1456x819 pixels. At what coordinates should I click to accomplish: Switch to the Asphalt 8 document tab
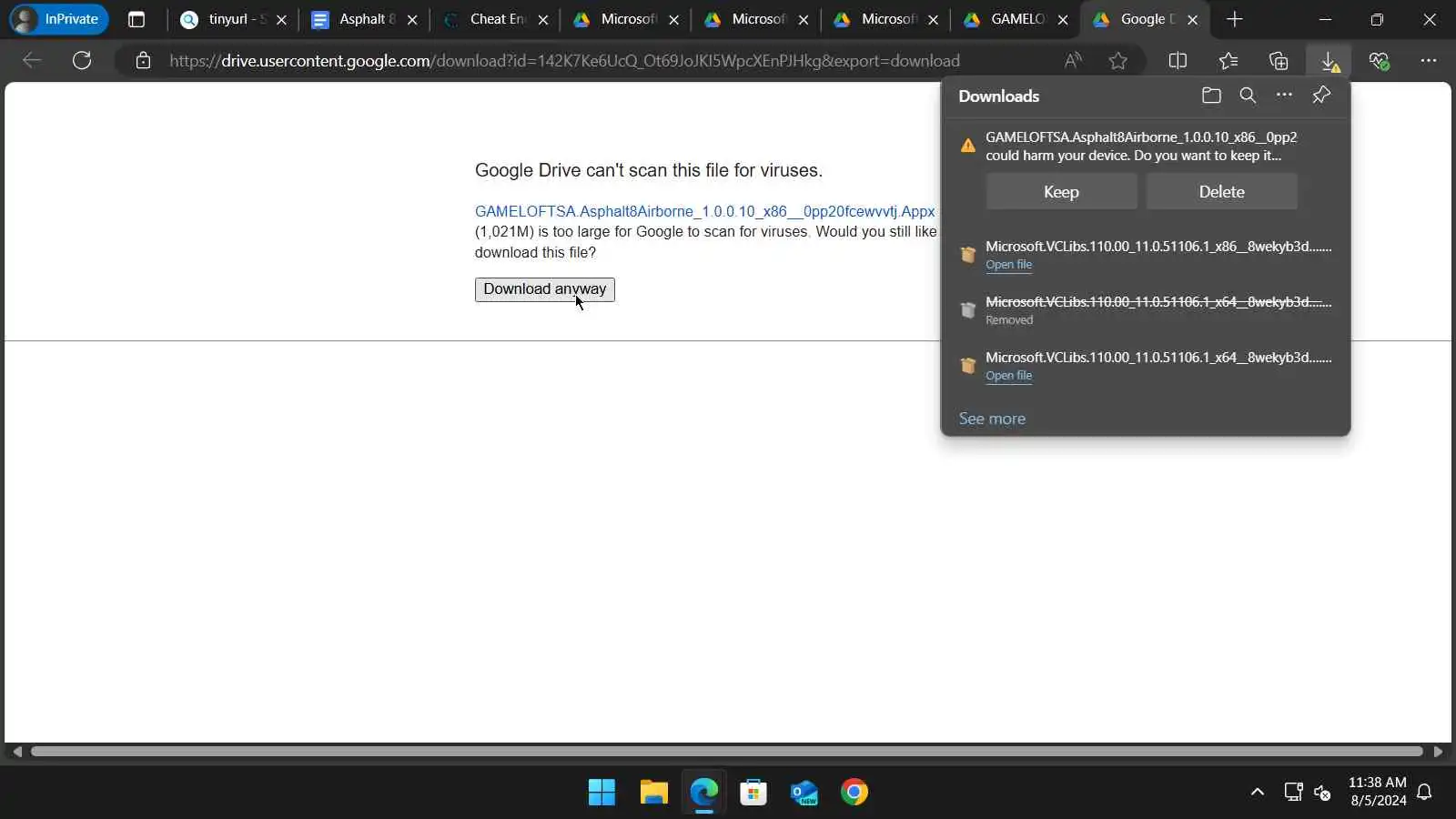tap(363, 19)
